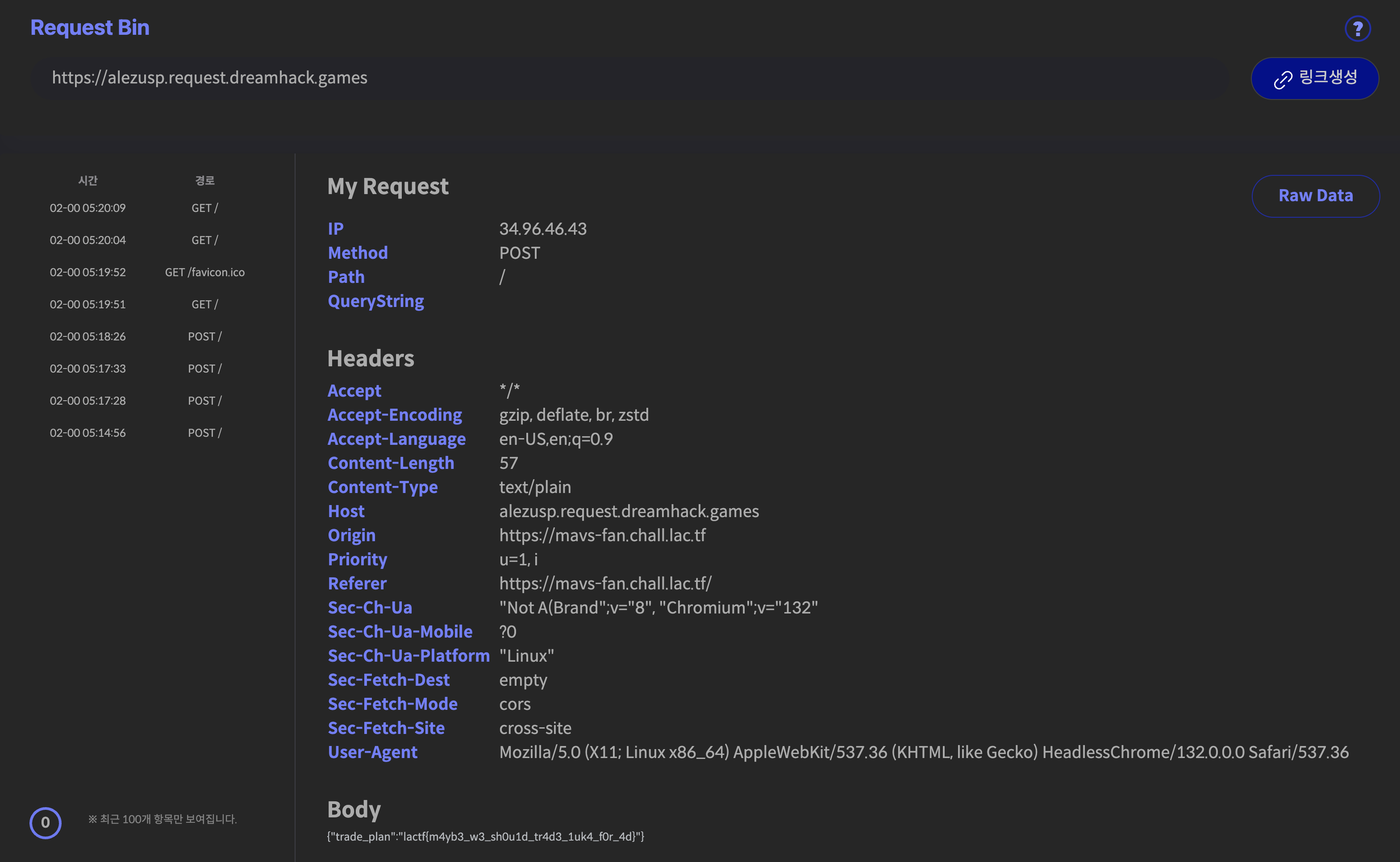Click the User-Agent header value
This screenshot has width=1400, height=862.
tap(923, 753)
